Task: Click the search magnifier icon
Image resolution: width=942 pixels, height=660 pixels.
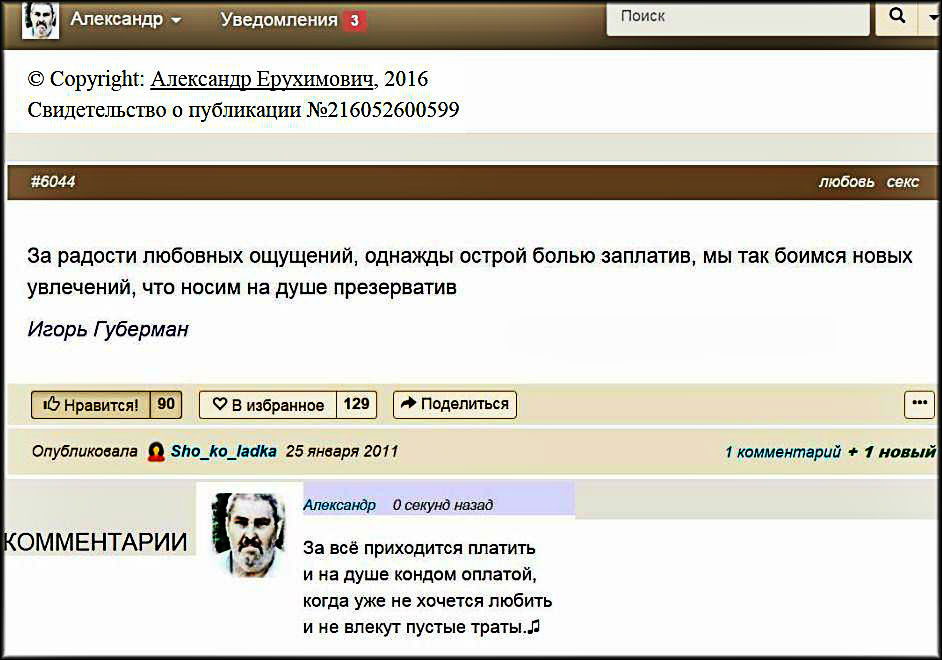Action: tap(896, 16)
